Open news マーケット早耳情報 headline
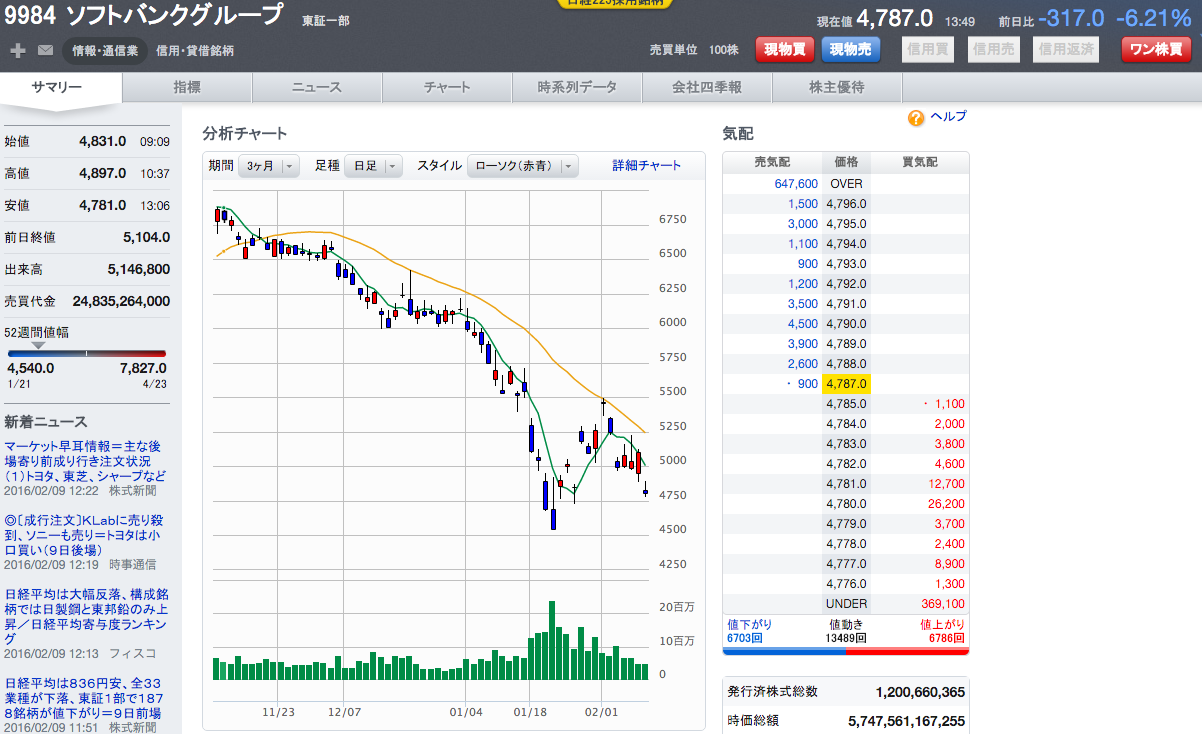1202x734 pixels. click(x=85, y=461)
